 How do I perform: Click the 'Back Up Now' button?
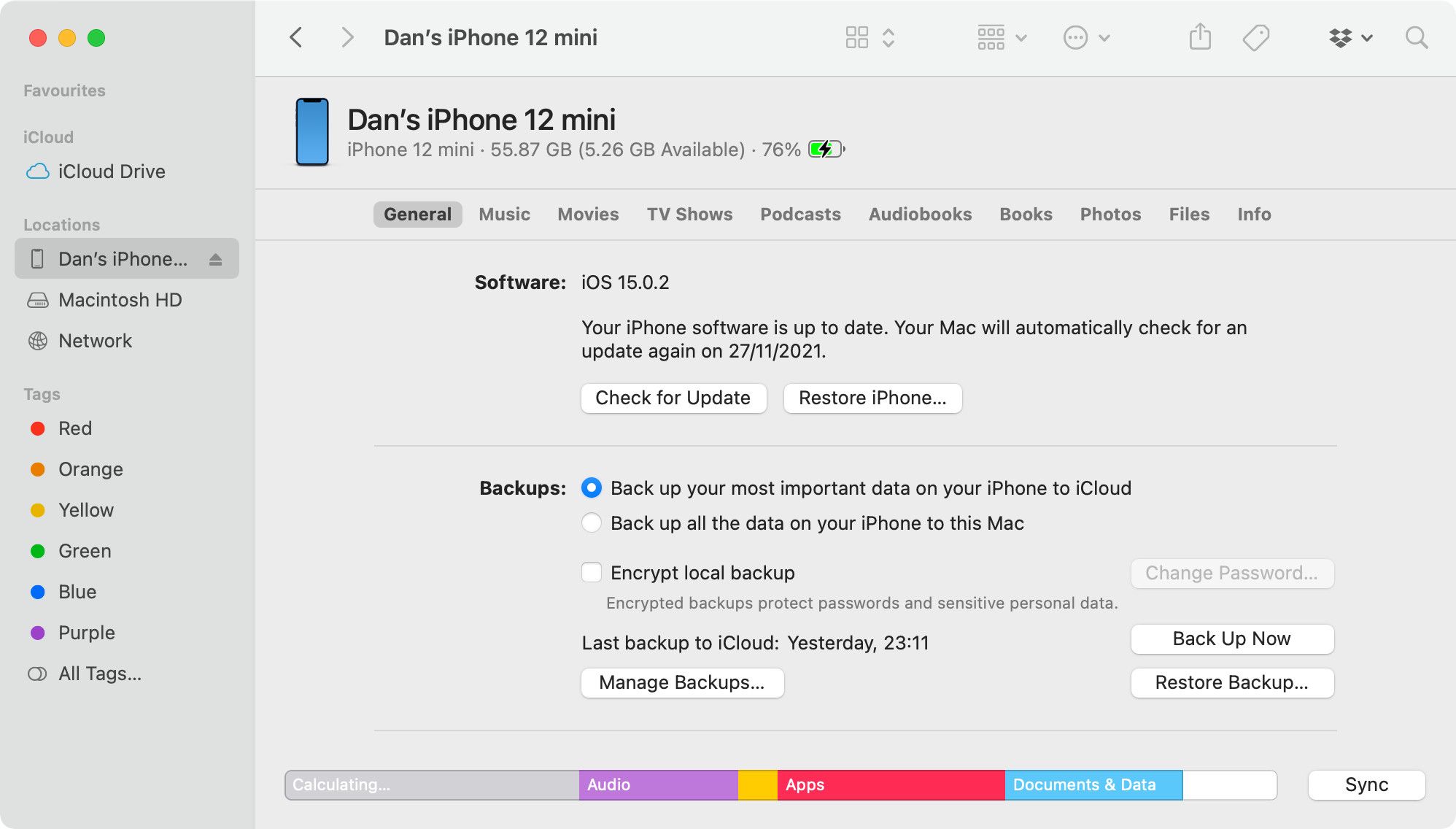tap(1232, 638)
